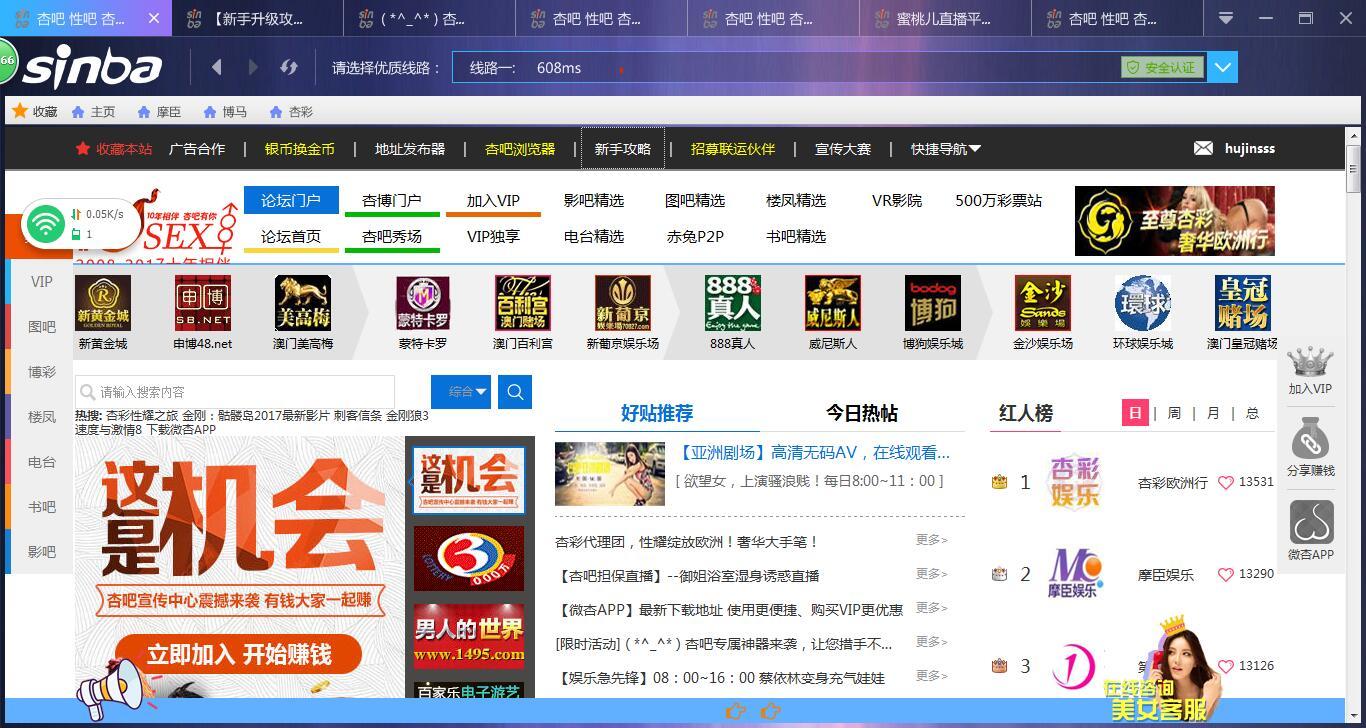Switch the 红人榜 ranking to 总
Screen dimensions: 1366x728
1252,413
